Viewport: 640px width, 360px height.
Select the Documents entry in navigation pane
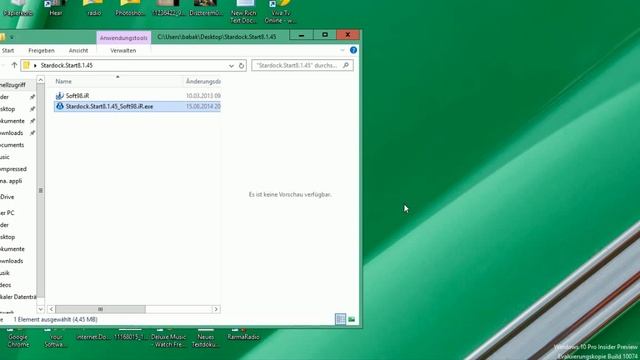pos(12,145)
